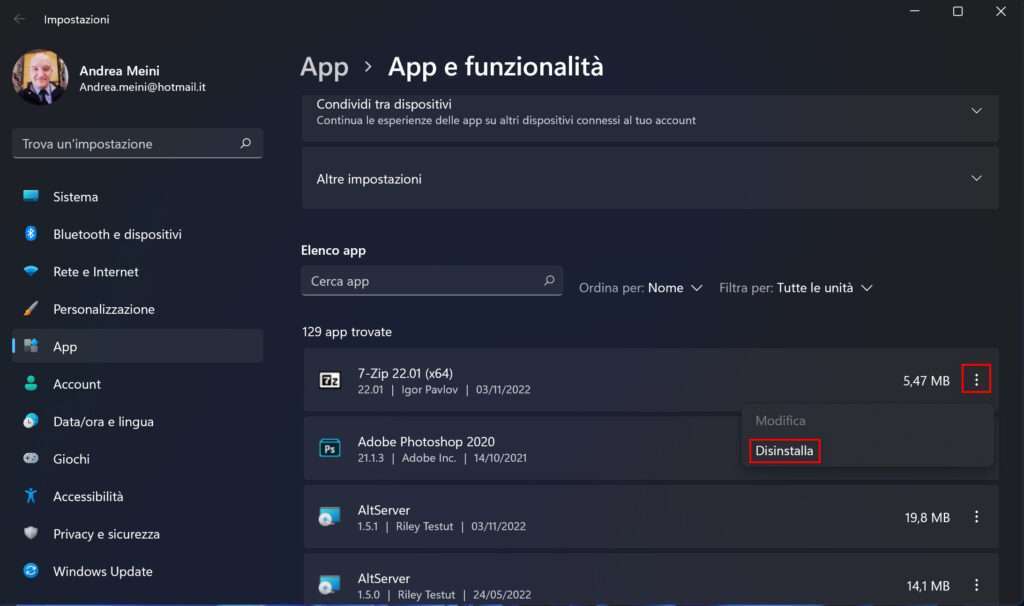Viewport: 1024px width, 606px height.
Task: Open Filtra per Tutte le unità dropdown
Action: click(795, 288)
